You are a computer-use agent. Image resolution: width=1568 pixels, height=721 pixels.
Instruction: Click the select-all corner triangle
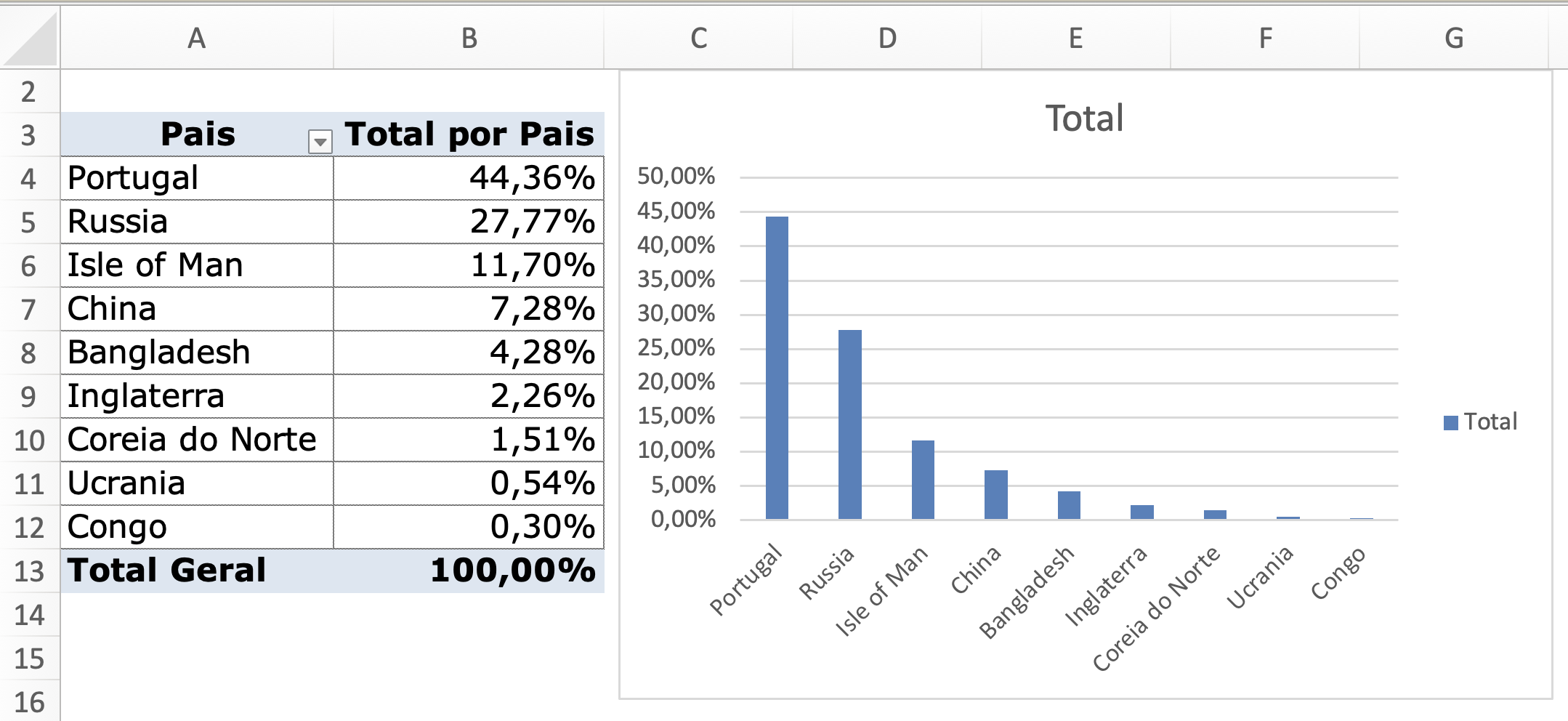click(x=32, y=41)
